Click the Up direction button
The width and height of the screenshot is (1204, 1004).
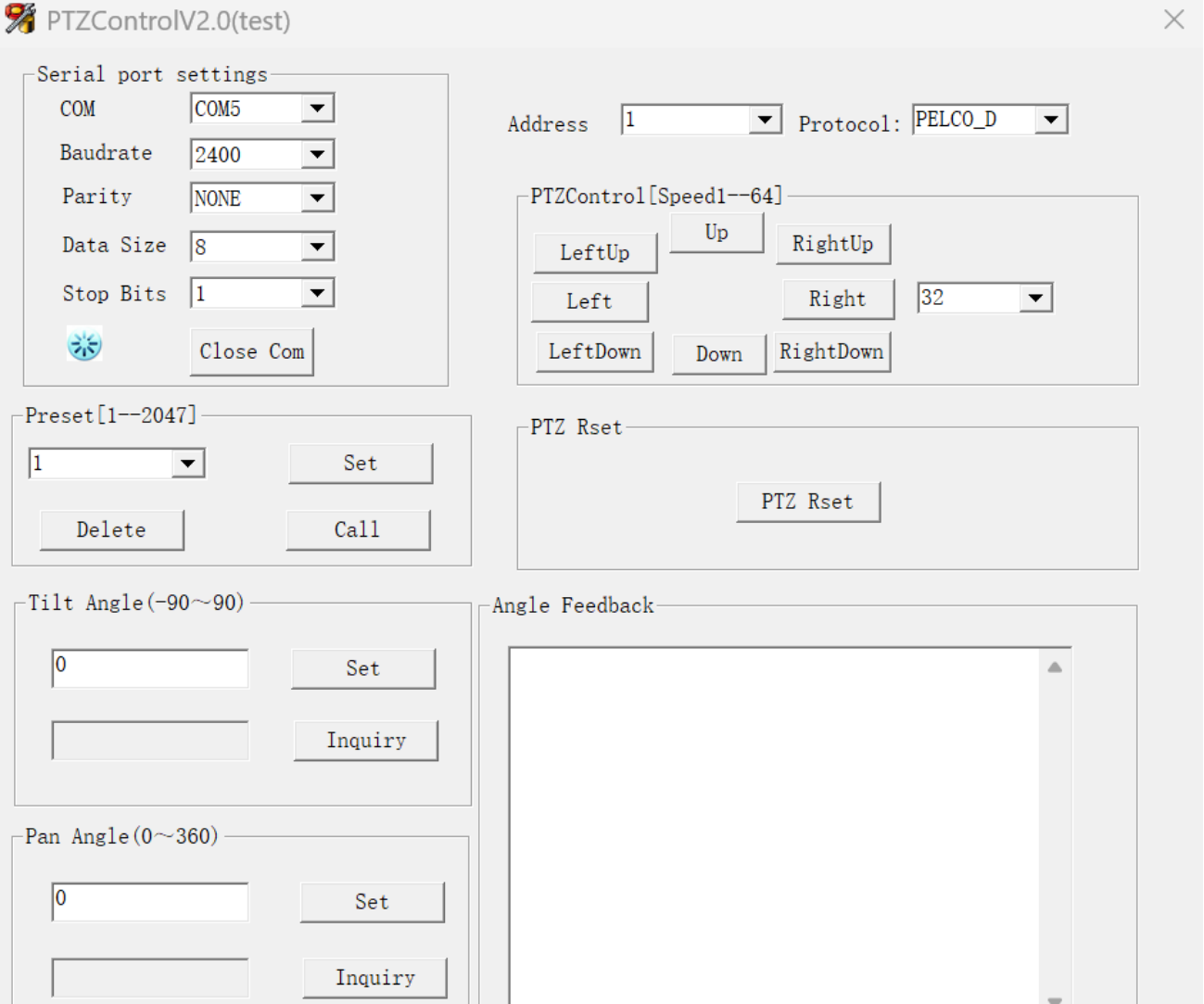[x=716, y=233]
